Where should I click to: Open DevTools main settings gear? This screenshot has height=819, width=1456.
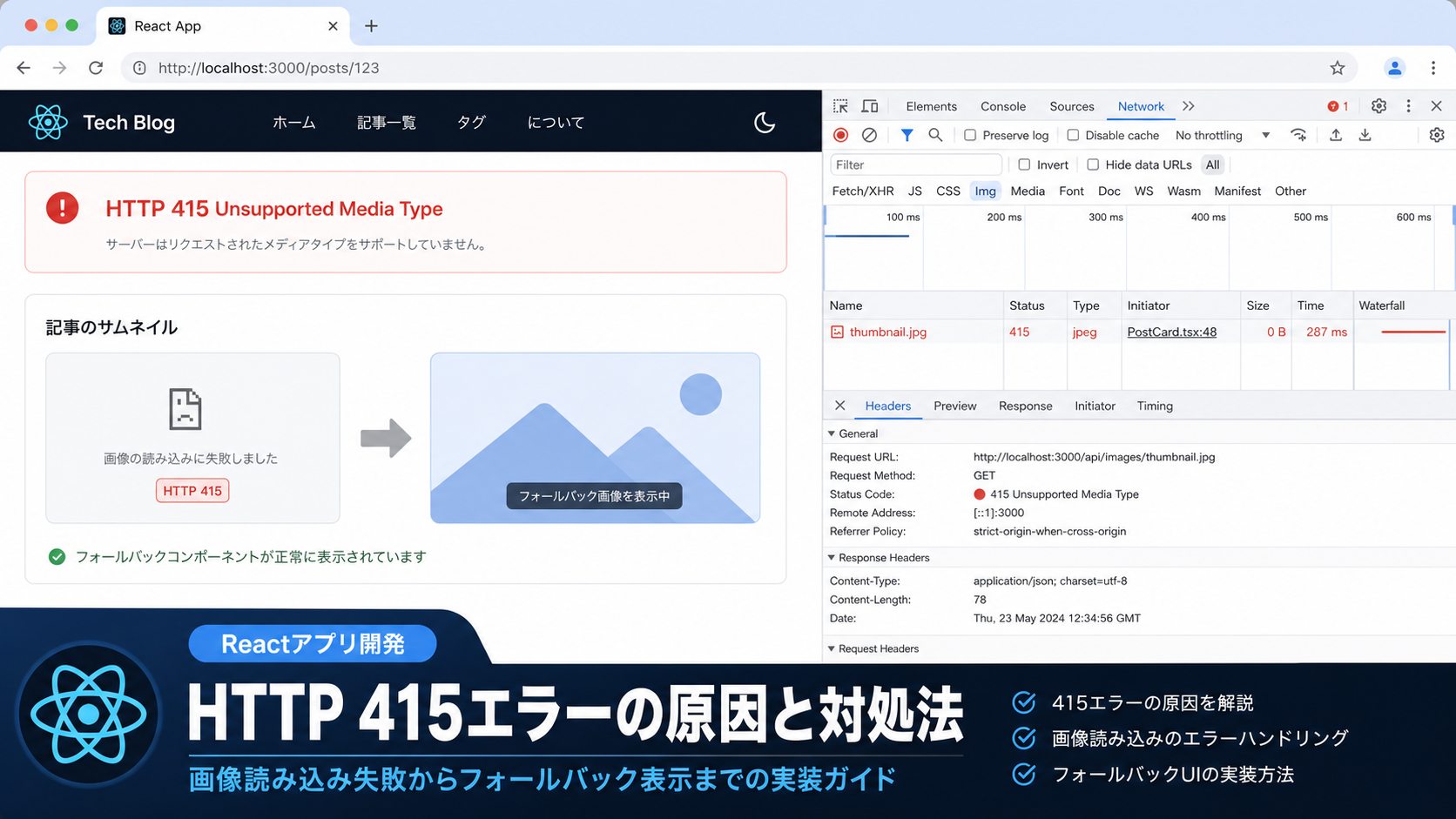[1378, 106]
